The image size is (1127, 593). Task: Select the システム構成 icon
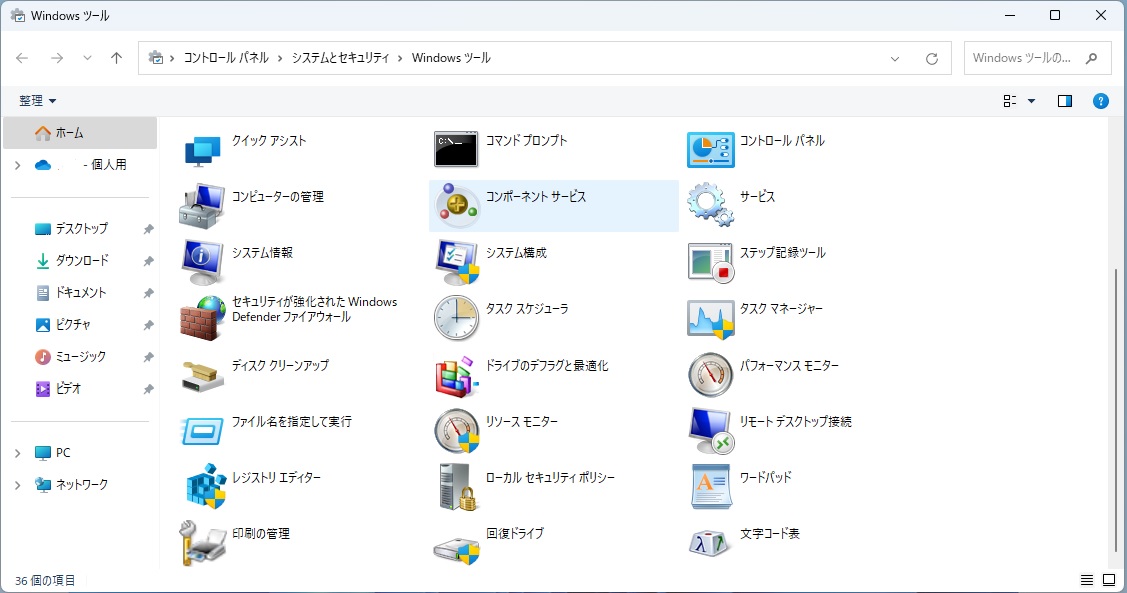click(457, 262)
